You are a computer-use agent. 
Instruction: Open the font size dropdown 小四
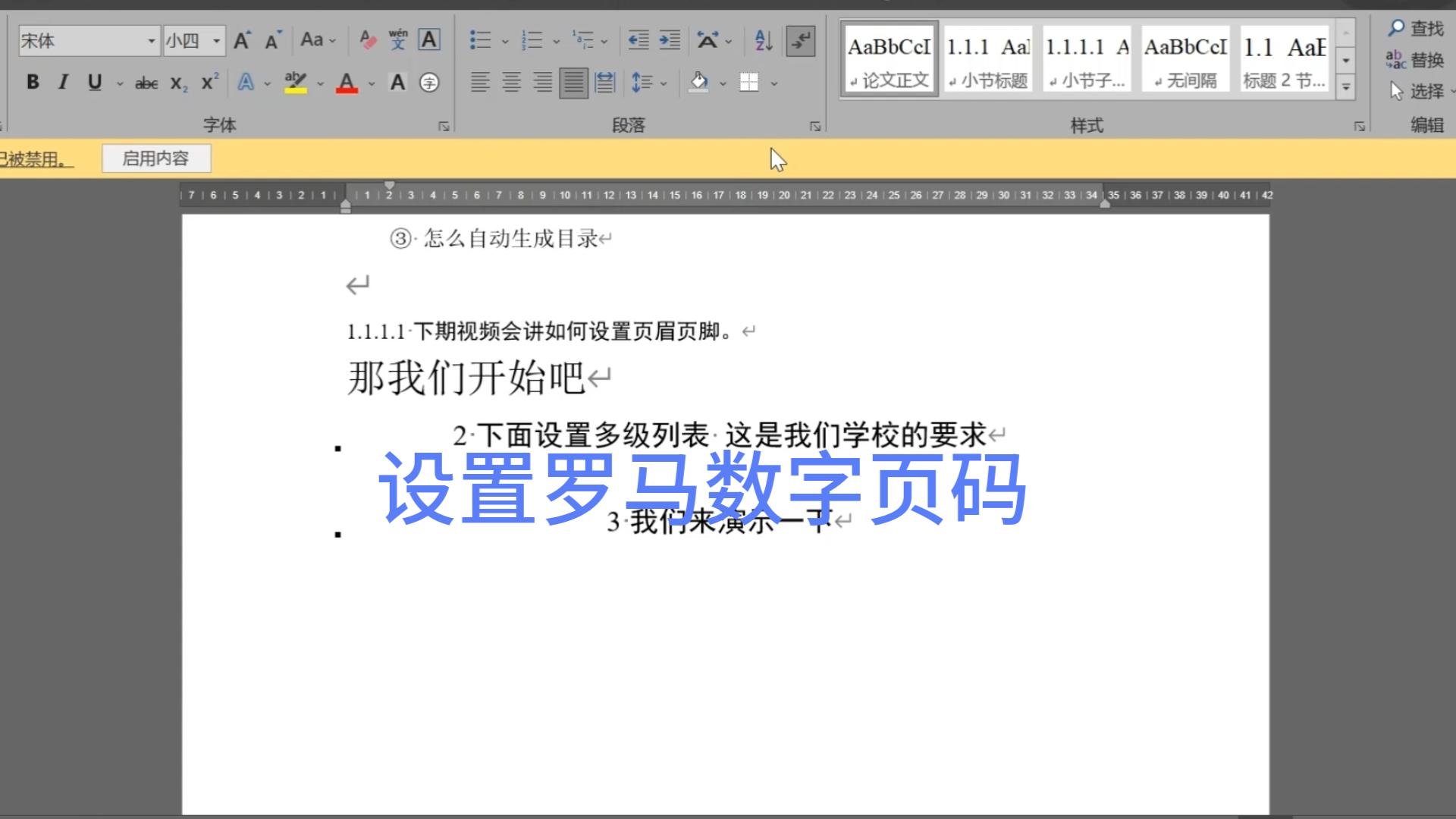coord(216,40)
